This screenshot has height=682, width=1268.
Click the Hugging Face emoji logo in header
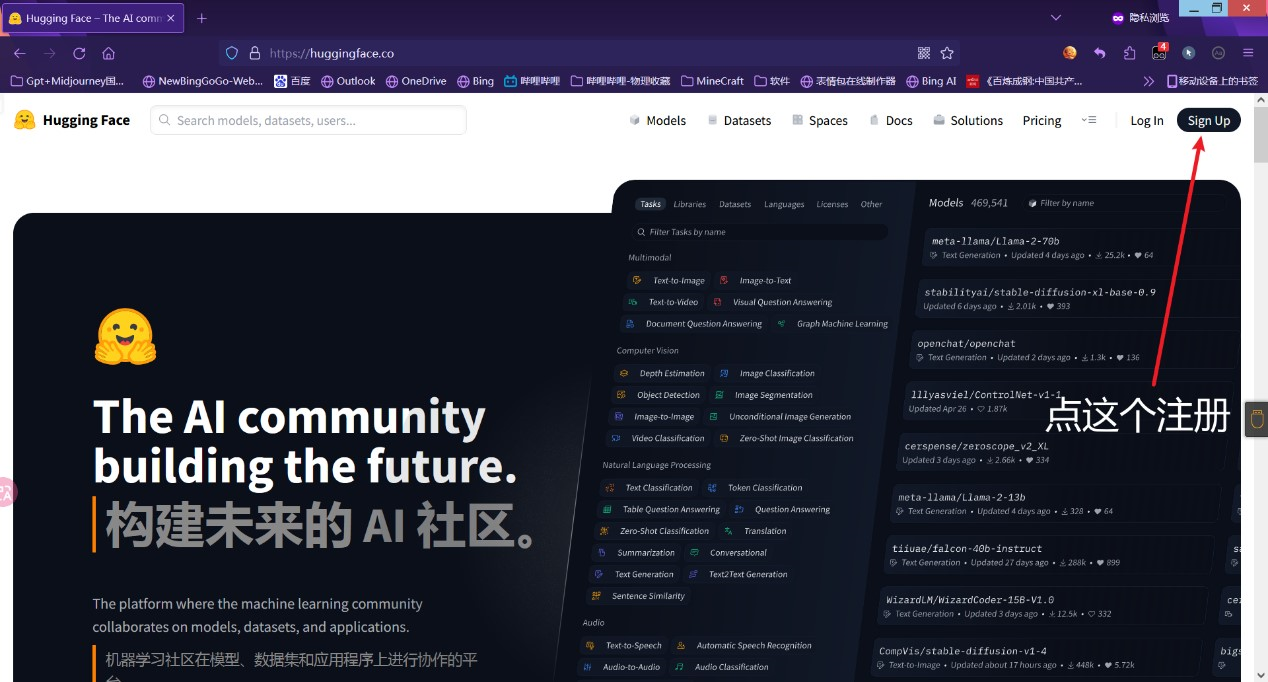pos(25,120)
